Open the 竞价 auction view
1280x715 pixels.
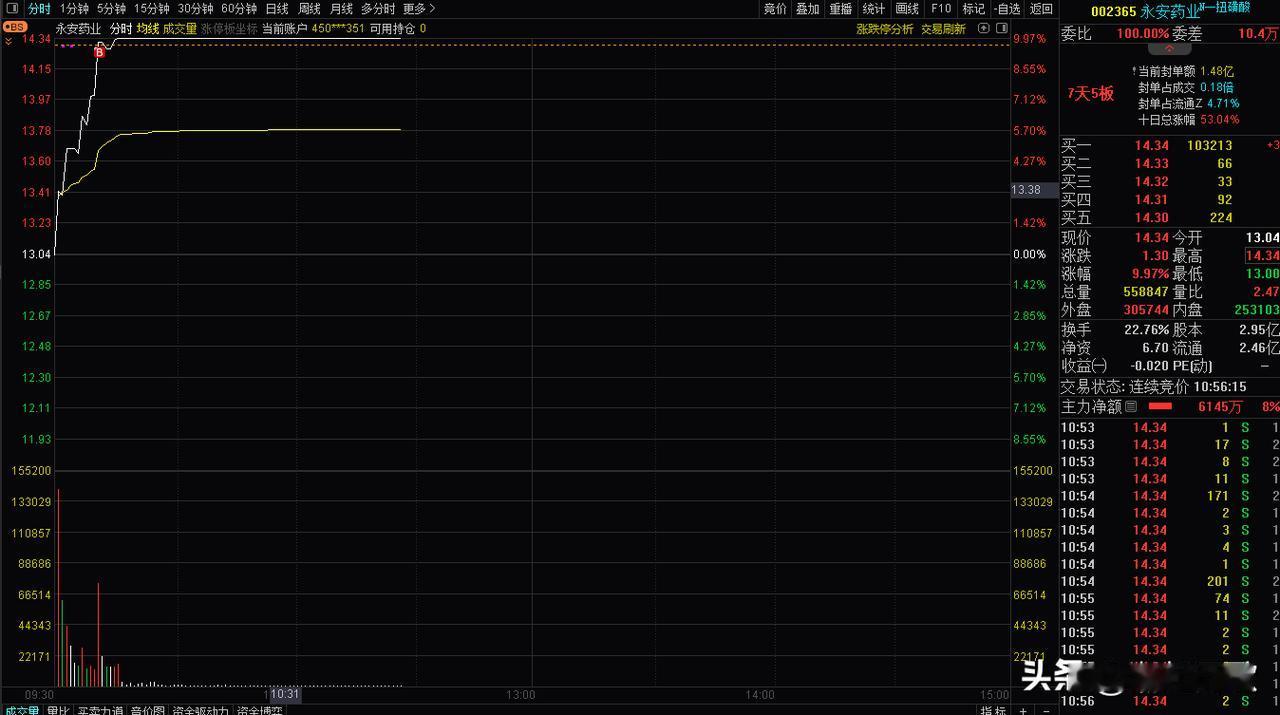[775, 9]
